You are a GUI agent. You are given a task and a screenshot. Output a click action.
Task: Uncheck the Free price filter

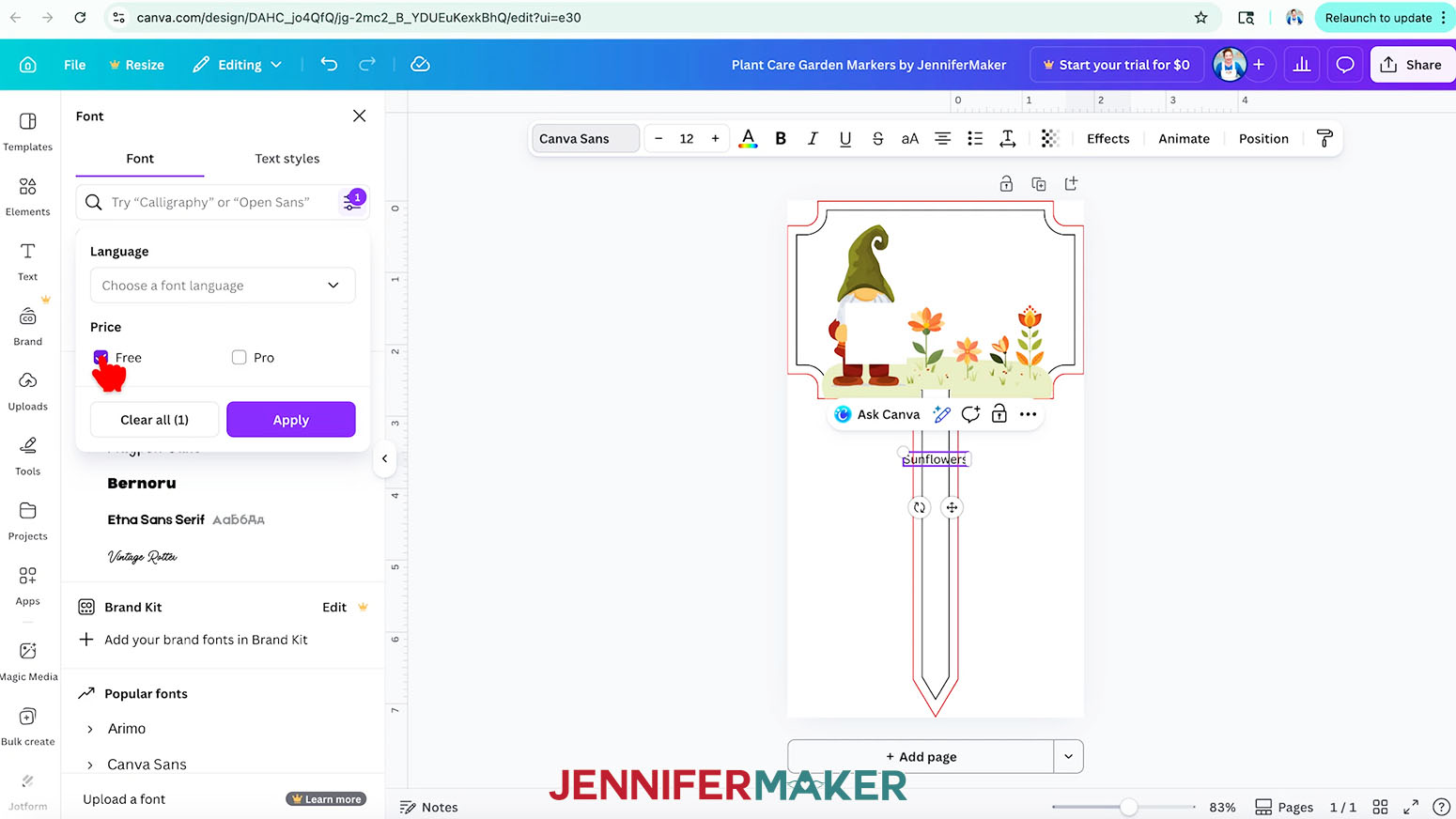(x=101, y=357)
